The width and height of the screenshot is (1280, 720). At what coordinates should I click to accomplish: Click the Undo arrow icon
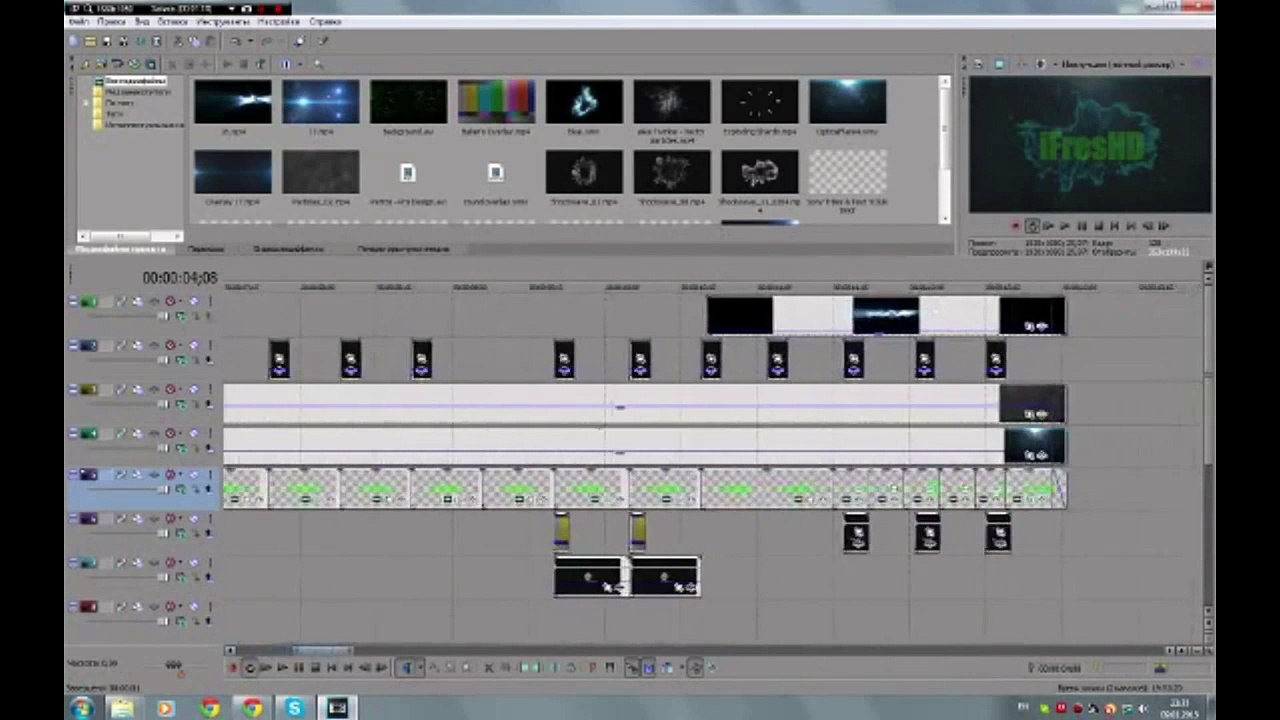coord(235,41)
